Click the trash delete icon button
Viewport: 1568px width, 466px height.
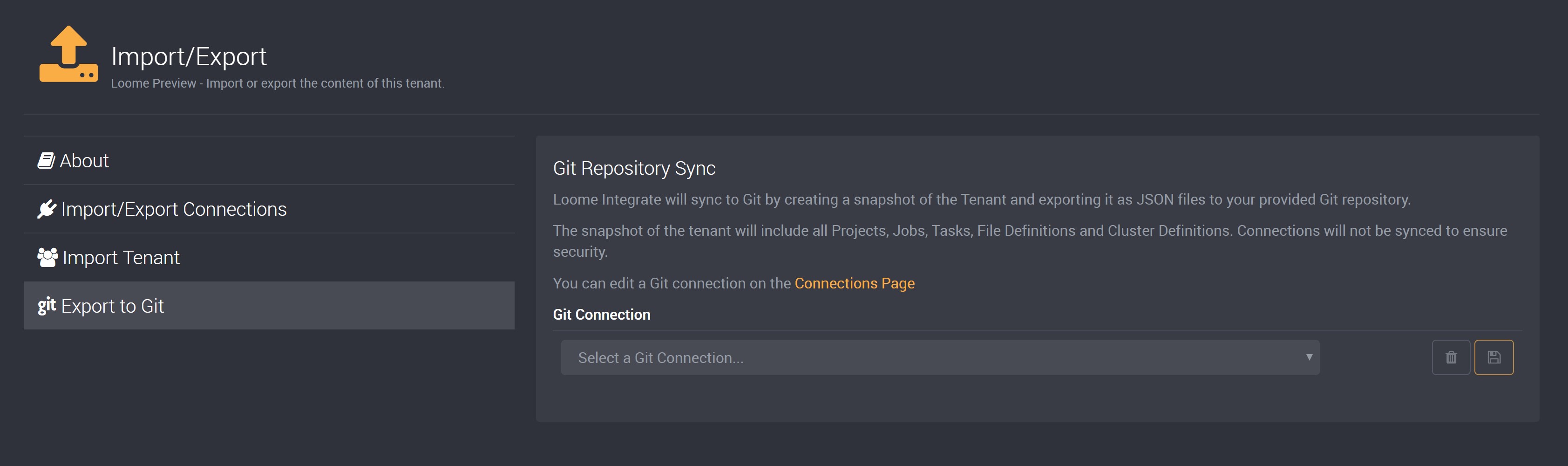tap(1451, 357)
